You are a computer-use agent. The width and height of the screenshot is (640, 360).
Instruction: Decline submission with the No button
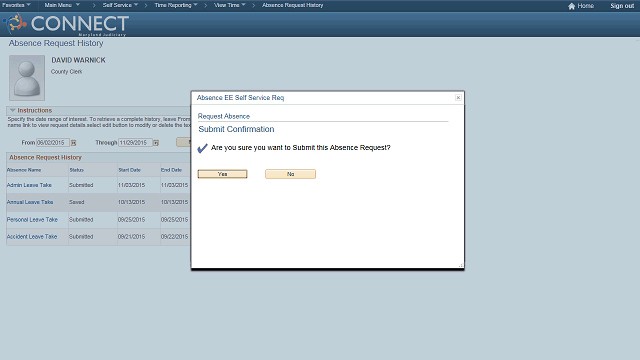(290, 174)
